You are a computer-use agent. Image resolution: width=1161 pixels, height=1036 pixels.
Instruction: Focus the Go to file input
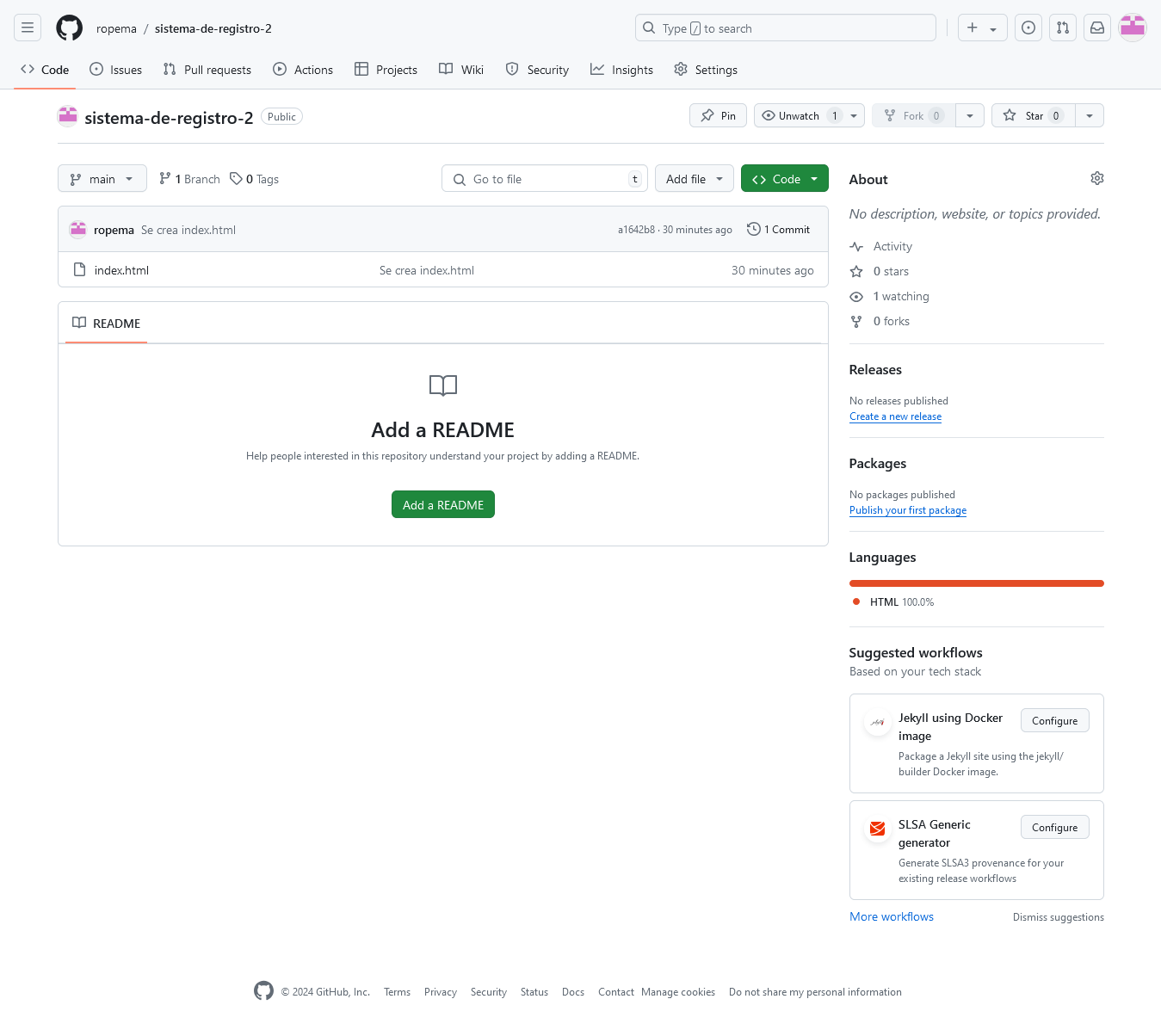click(x=545, y=179)
